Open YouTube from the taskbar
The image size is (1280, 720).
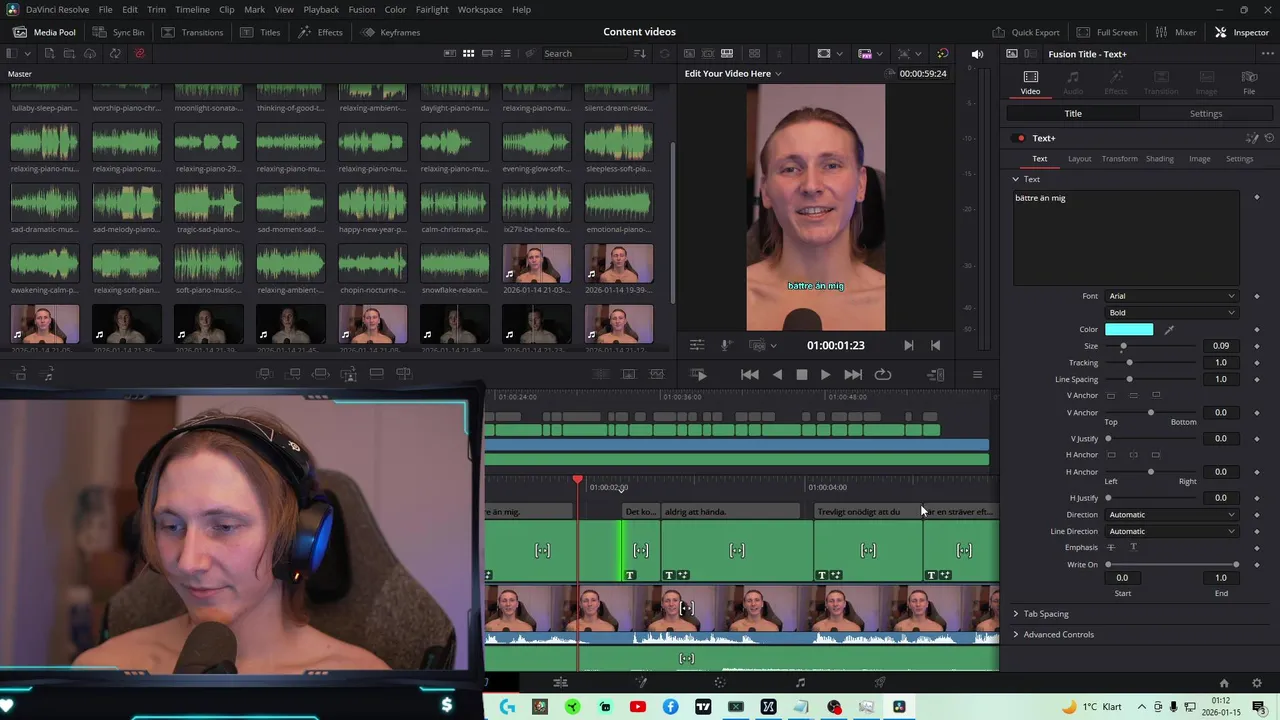pyautogui.click(x=638, y=707)
